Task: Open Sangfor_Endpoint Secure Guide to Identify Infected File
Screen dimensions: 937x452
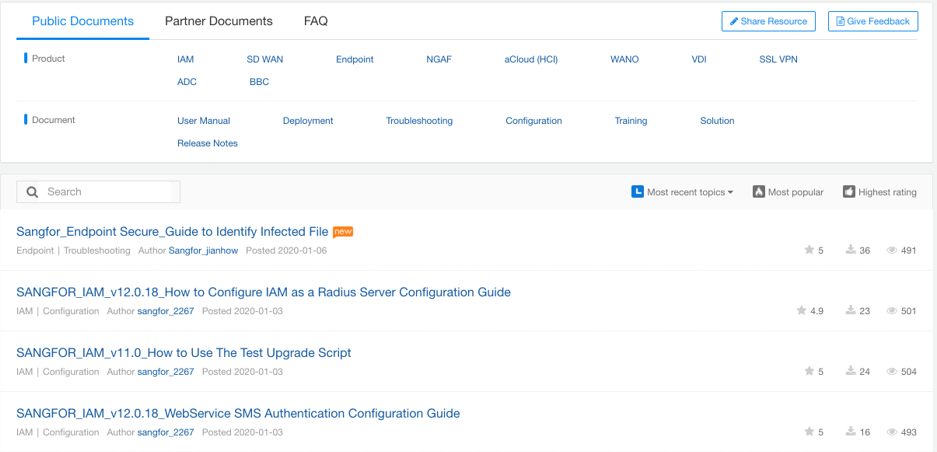Action: 172,231
